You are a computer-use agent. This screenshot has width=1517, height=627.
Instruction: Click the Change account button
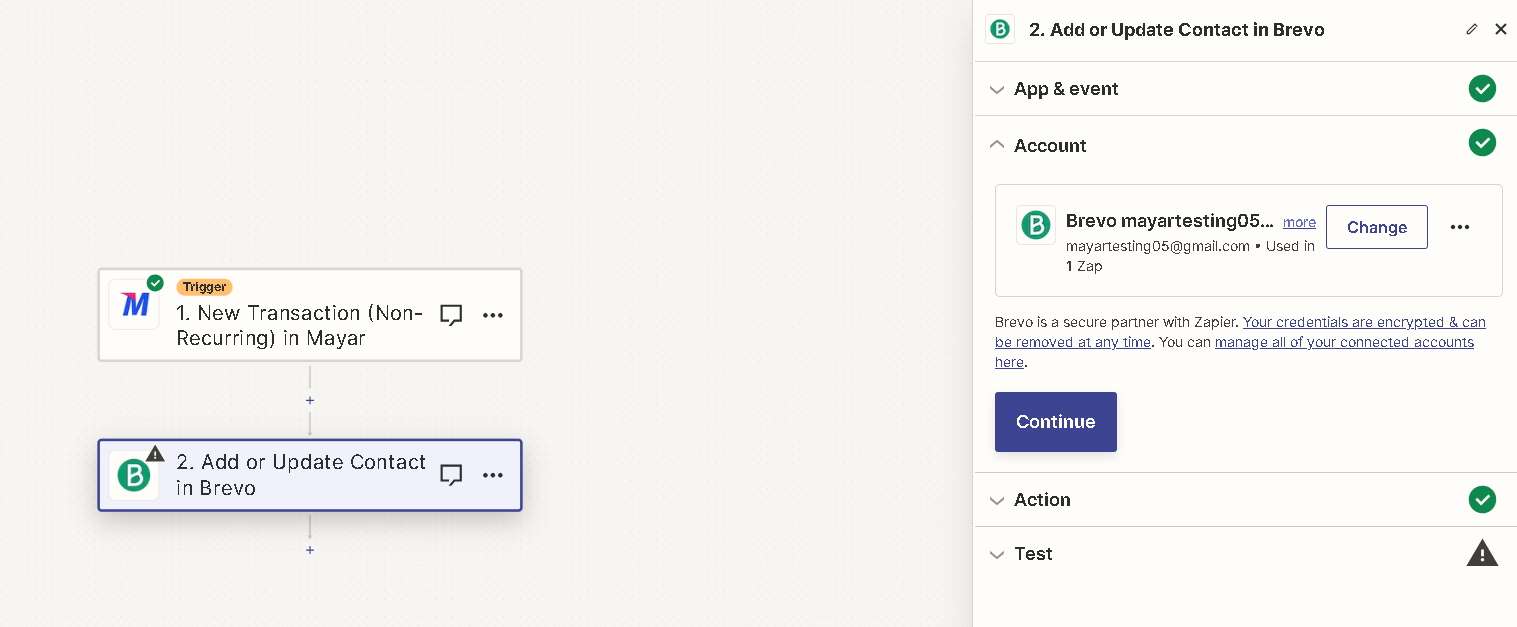coord(1377,227)
